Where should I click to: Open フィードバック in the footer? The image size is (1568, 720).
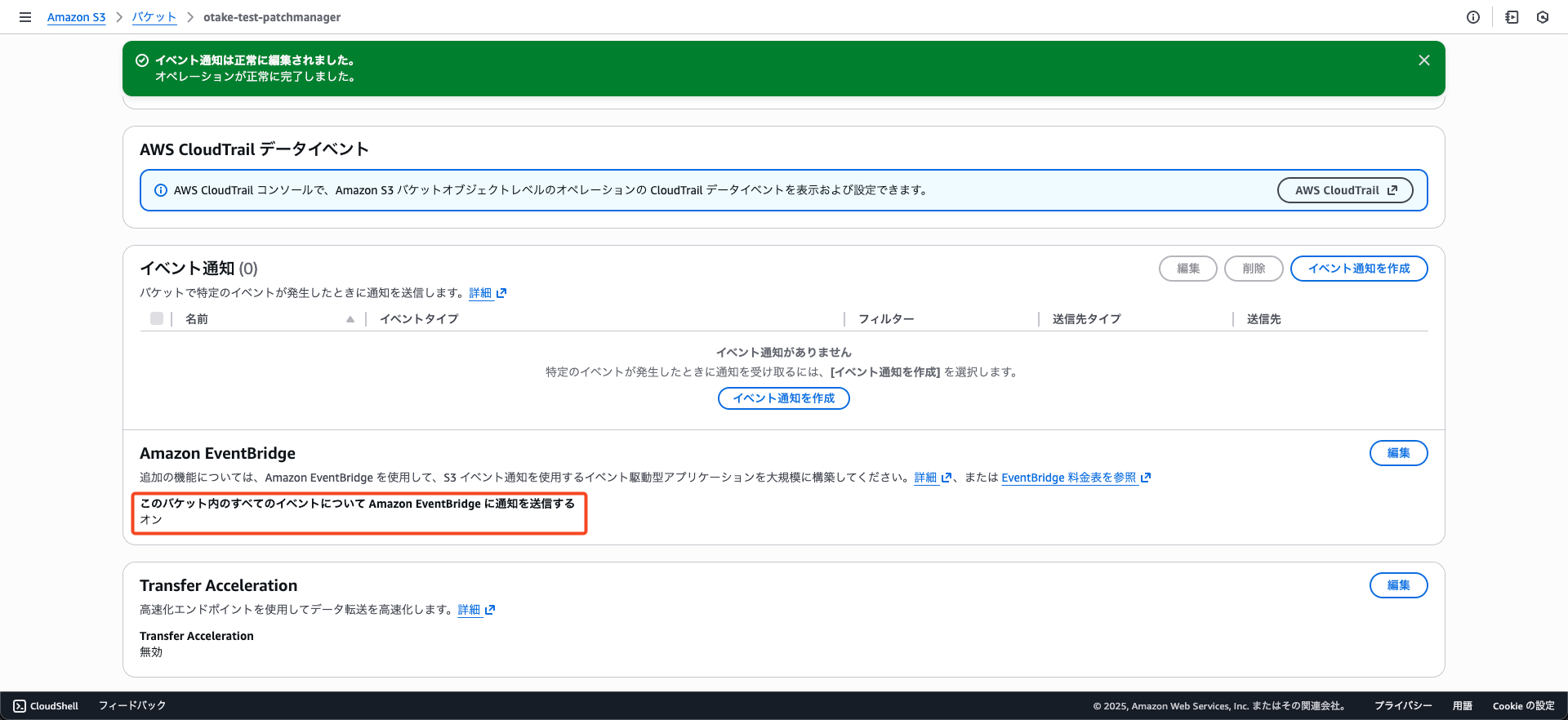pos(132,706)
